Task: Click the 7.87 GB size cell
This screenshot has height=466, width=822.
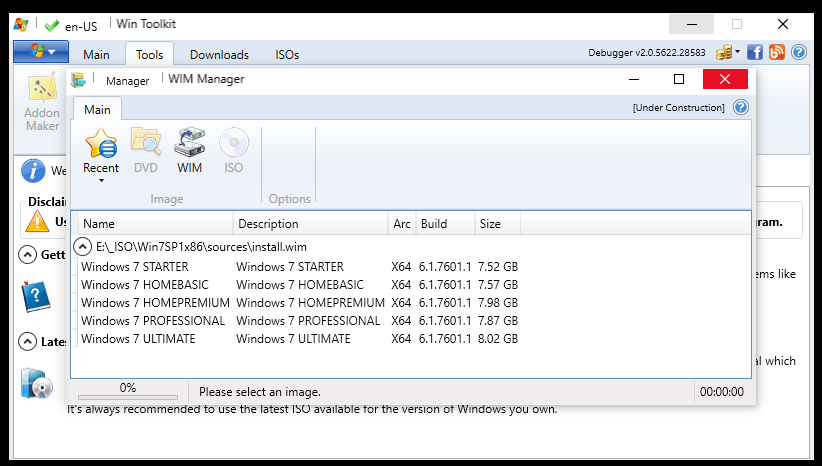Action: coord(497,320)
